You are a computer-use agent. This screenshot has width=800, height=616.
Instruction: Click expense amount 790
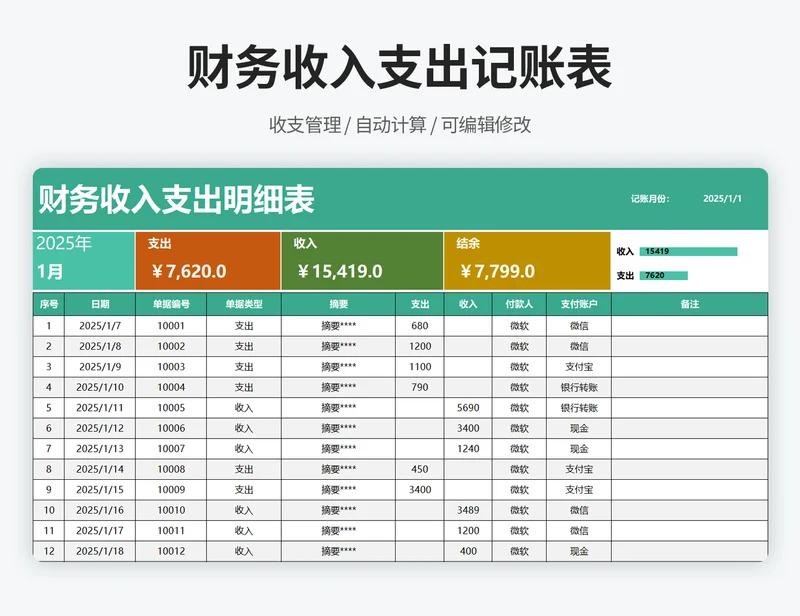pyautogui.click(x=420, y=387)
